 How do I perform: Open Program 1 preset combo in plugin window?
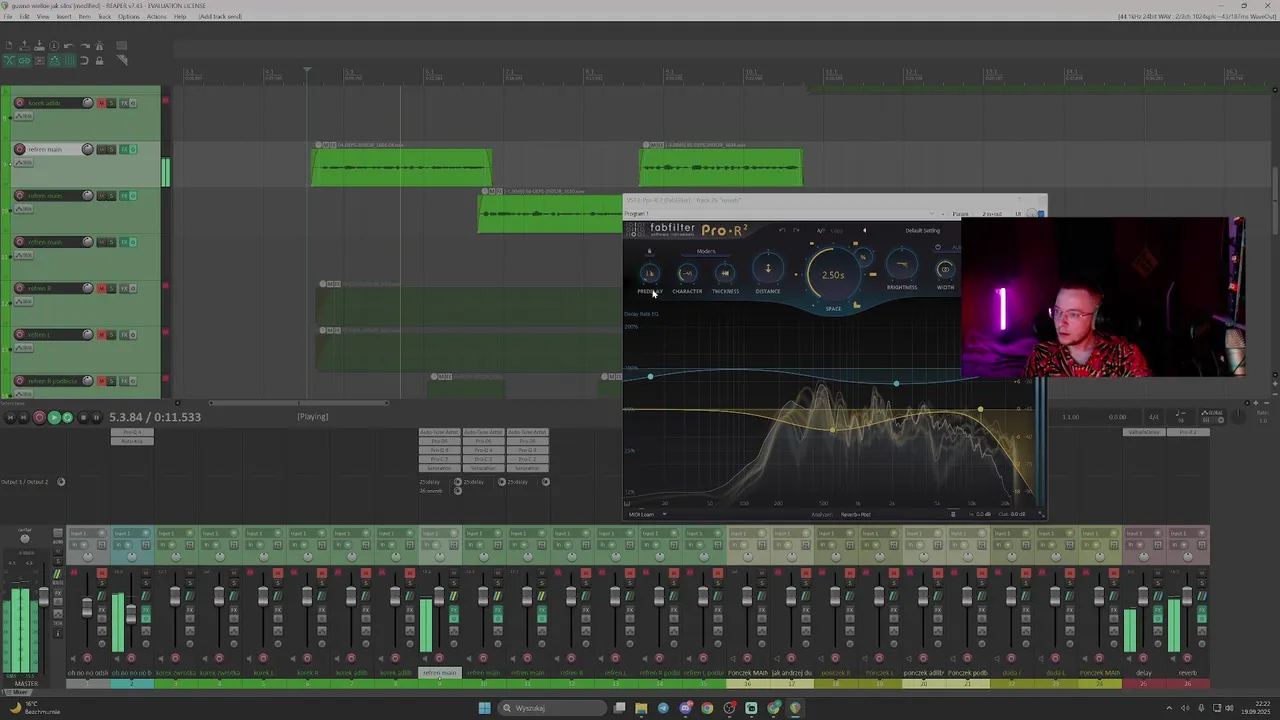pyautogui.click(x=780, y=214)
